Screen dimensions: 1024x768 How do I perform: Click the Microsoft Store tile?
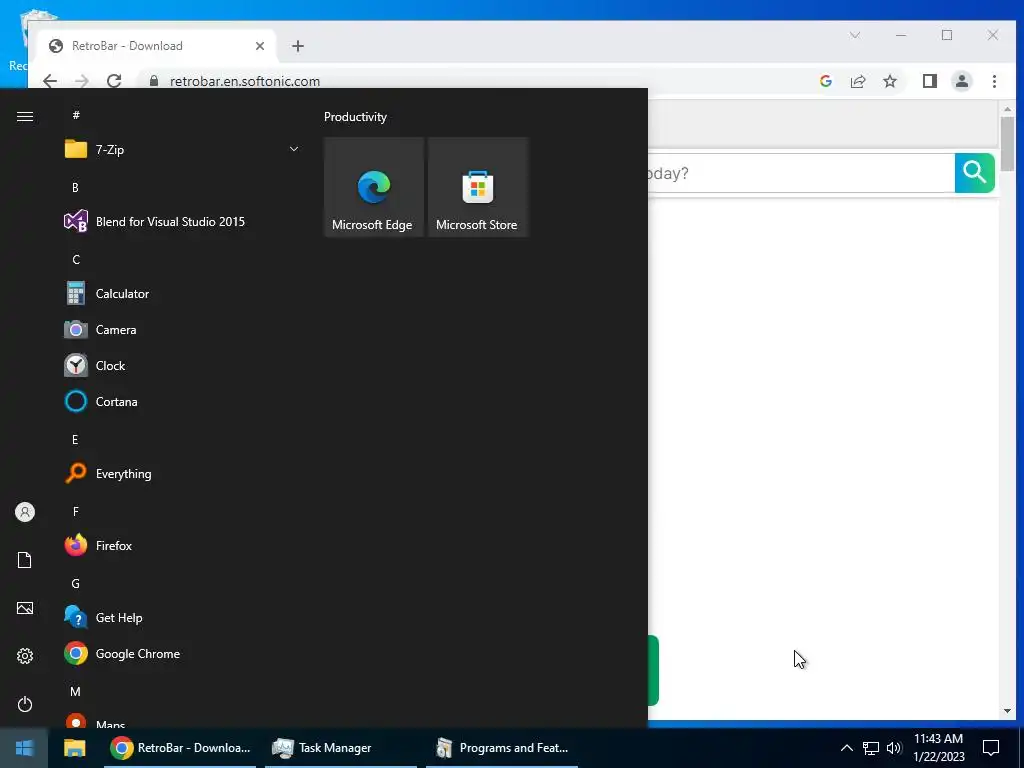(x=477, y=187)
